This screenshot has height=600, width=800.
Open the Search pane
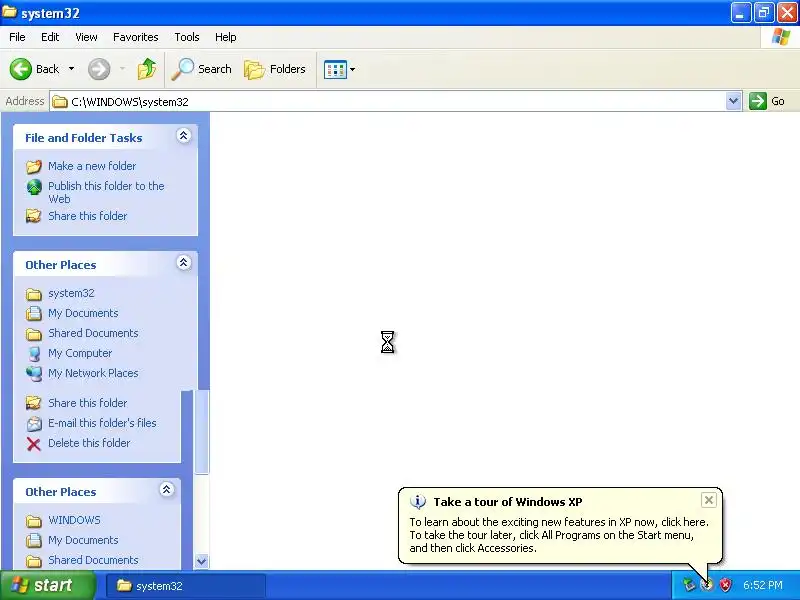[202, 69]
